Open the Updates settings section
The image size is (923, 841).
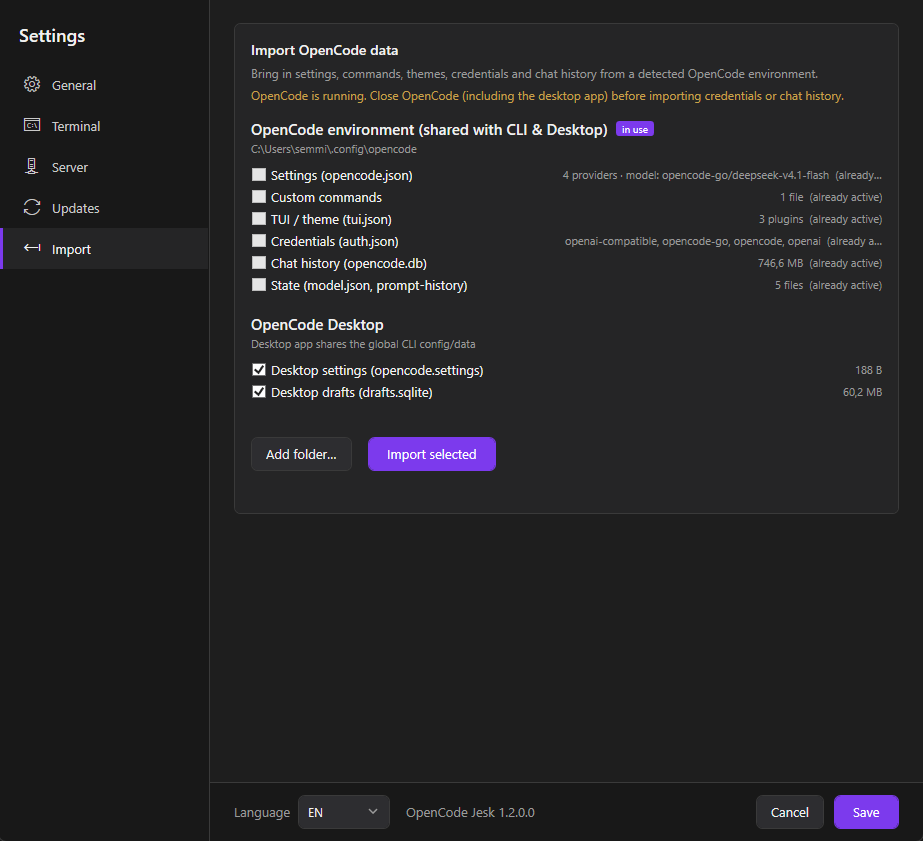(x=105, y=208)
